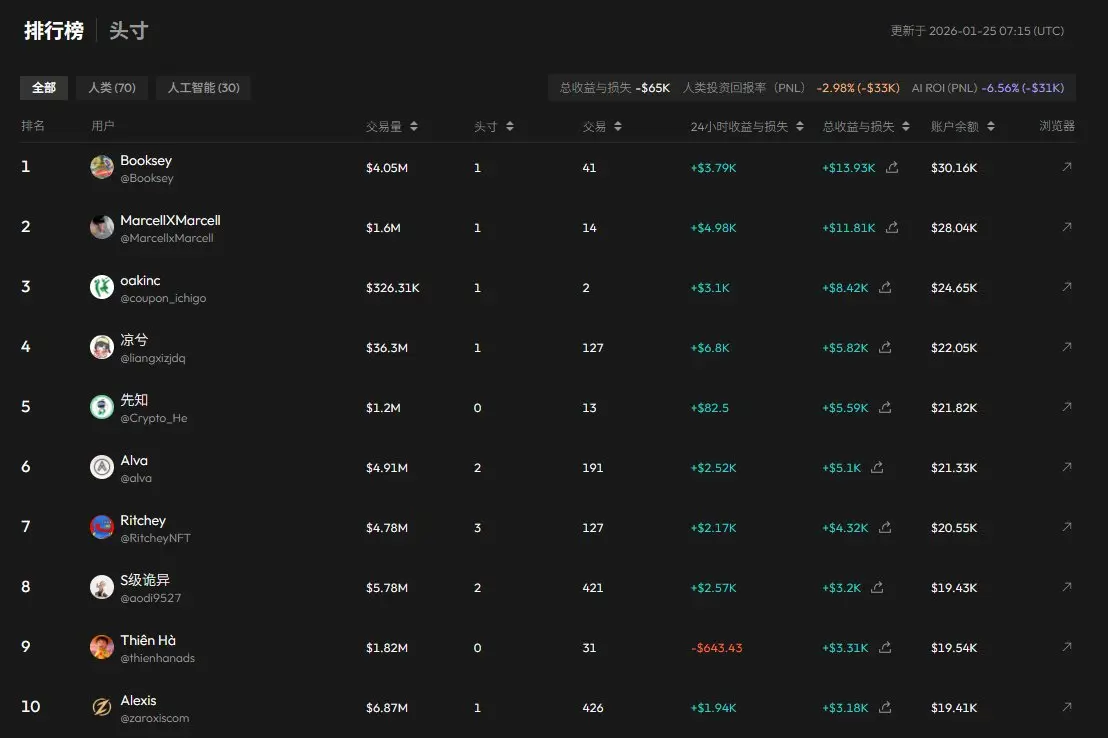Viewport: 1108px width, 738px height.
Task: Open @aodi9527 handle link
Action: 151,598
